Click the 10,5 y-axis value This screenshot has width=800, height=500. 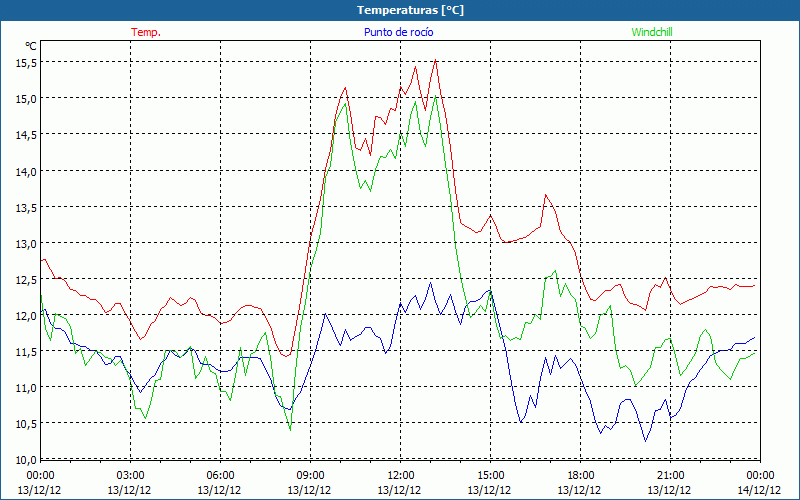(x=27, y=424)
